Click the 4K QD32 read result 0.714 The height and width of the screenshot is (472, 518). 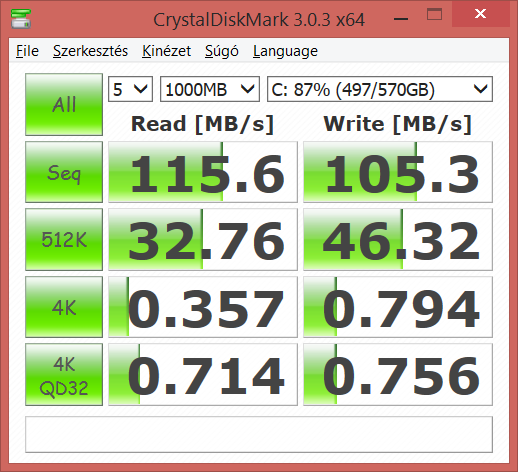point(203,375)
